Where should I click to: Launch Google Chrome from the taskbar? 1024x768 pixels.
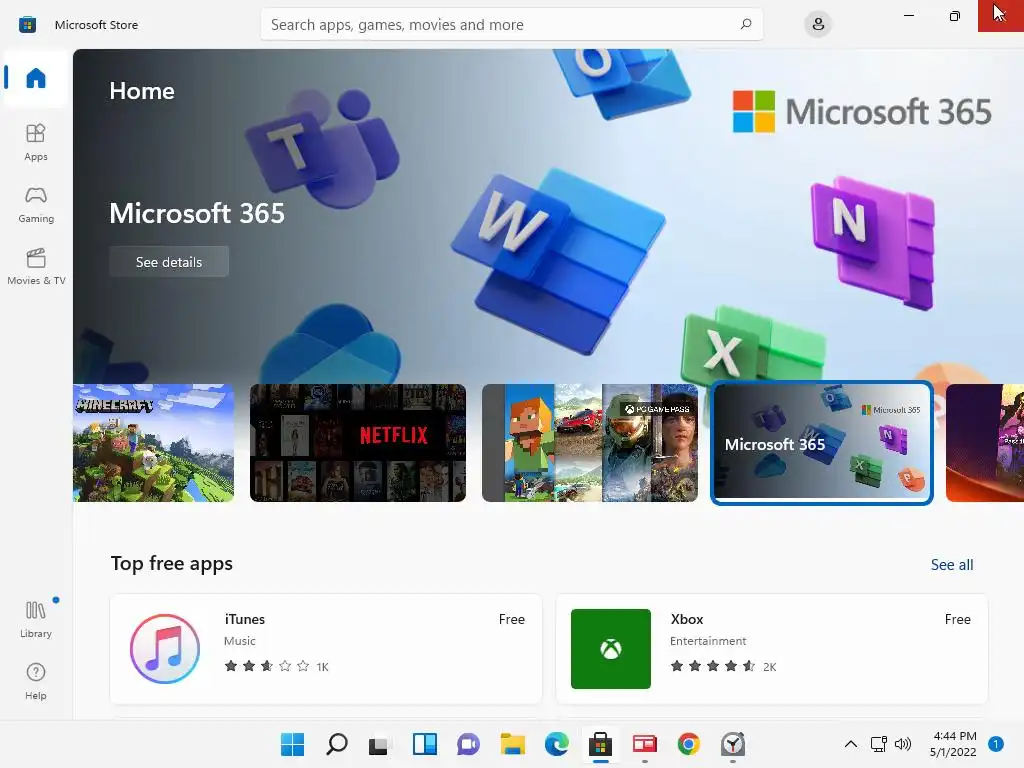coord(688,744)
